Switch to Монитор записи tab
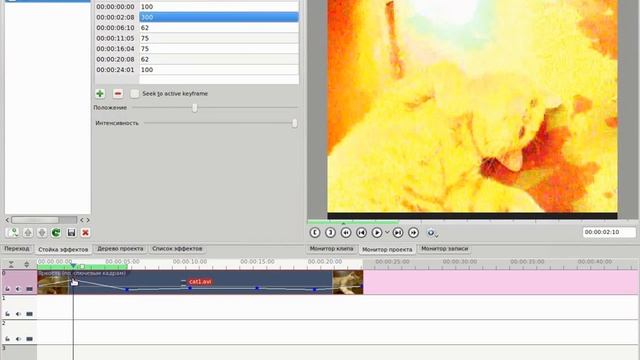 pos(444,249)
